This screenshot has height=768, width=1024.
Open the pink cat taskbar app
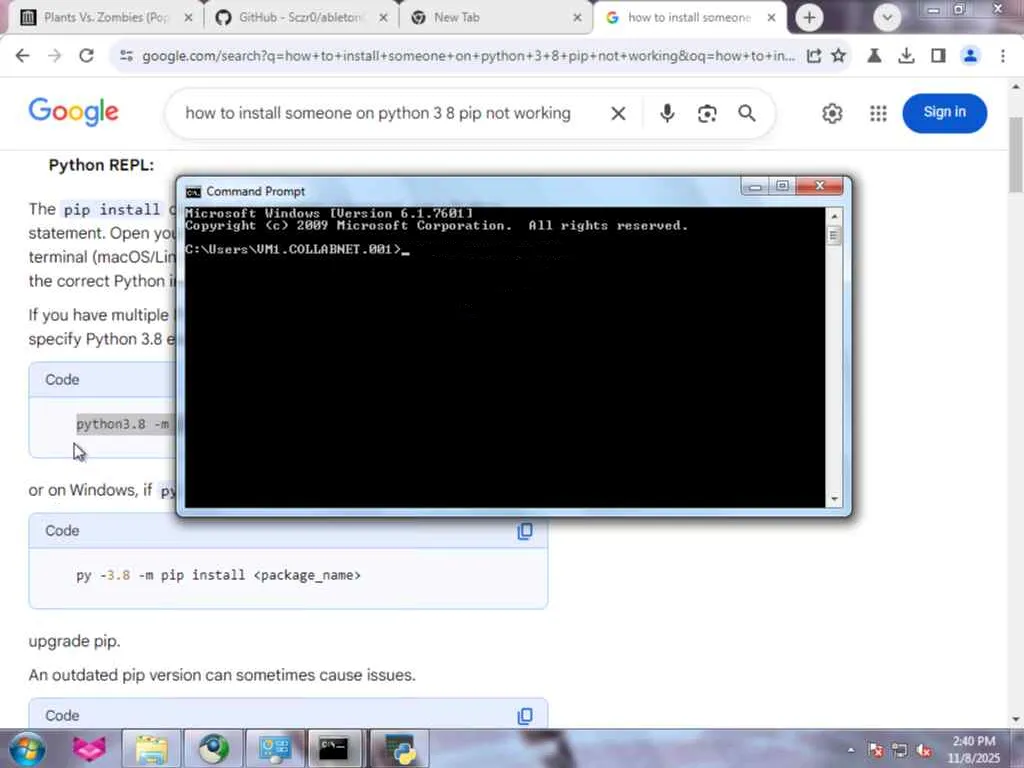click(89, 748)
